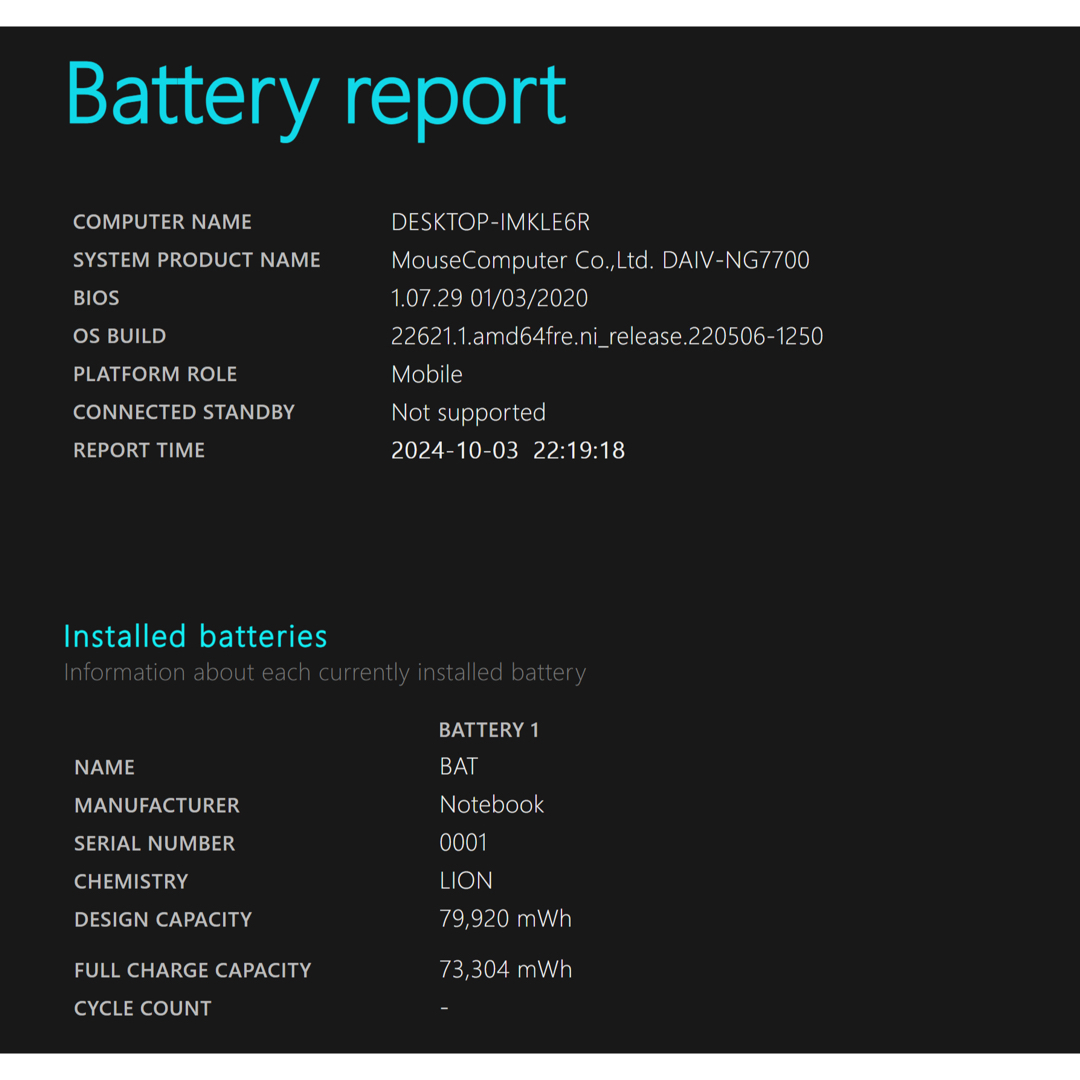Select battery name value BAT
The image size is (1080, 1080).
(459, 767)
